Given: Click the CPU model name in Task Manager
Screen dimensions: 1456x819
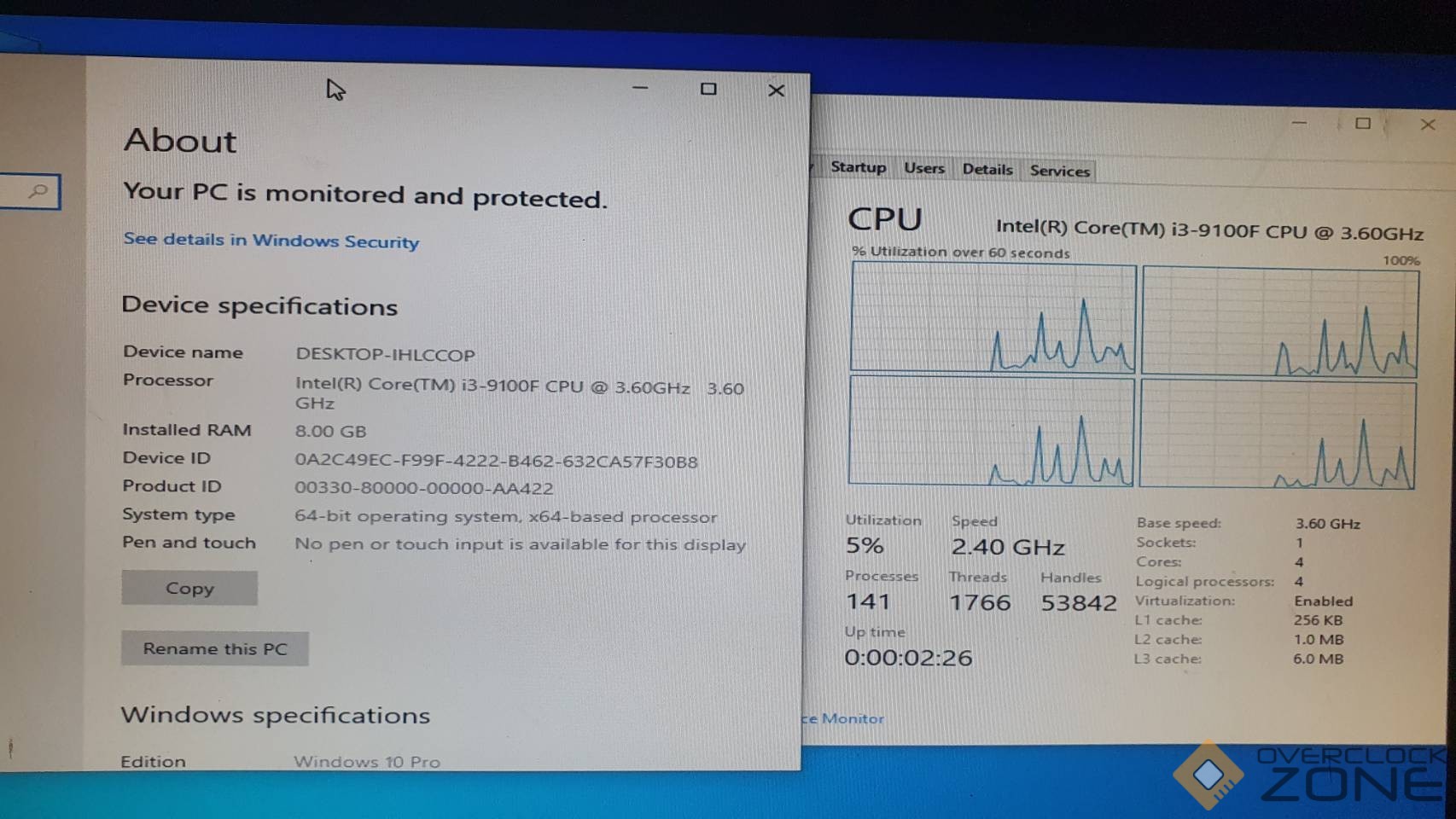Looking at the screenshot, I should pyautogui.click(x=1209, y=229).
